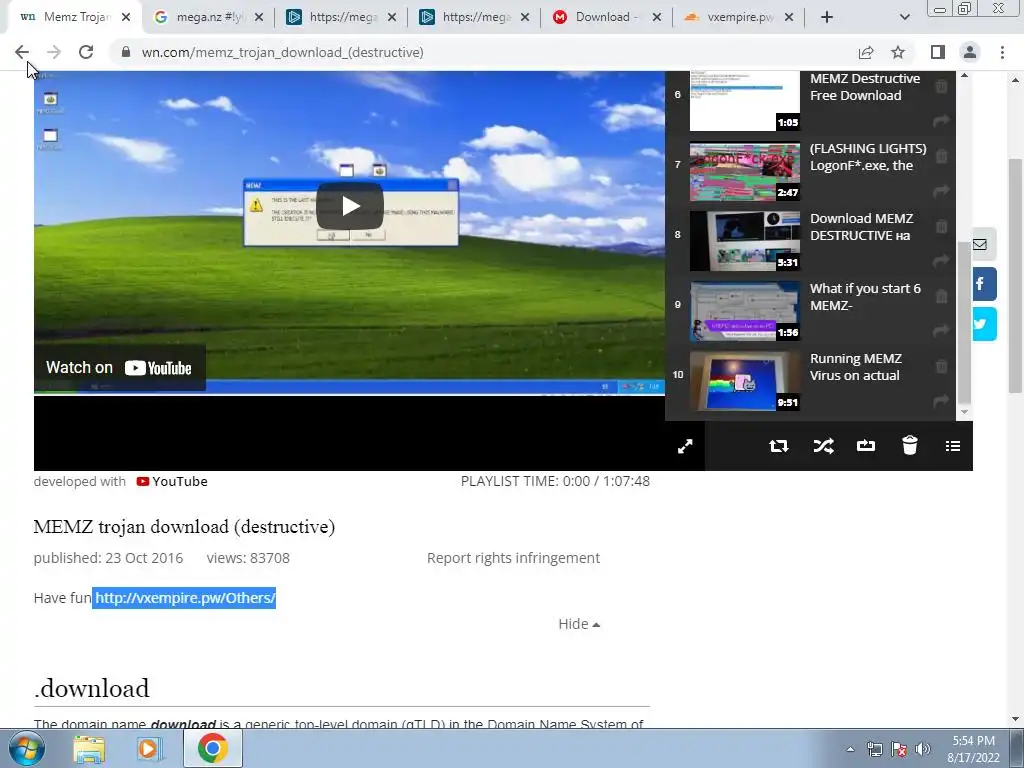Show hidden system tray icons
Viewport: 1024px width, 768px height.
click(850, 749)
